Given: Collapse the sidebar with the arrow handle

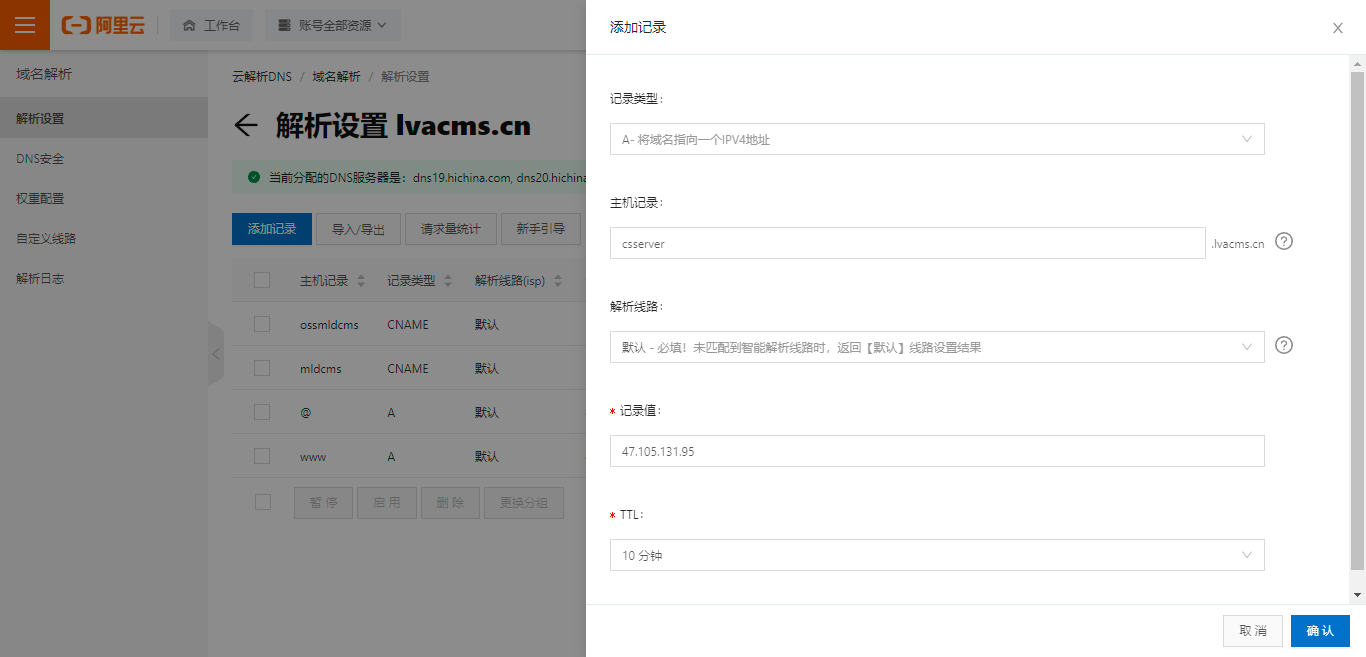Looking at the screenshot, I should (x=216, y=354).
